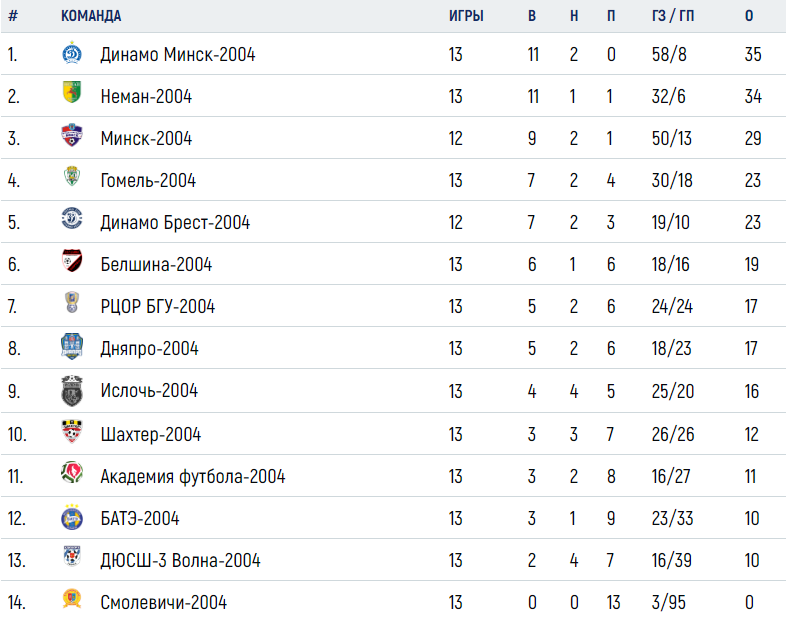Click the Неман-2004 green-yellow crest

click(72, 92)
